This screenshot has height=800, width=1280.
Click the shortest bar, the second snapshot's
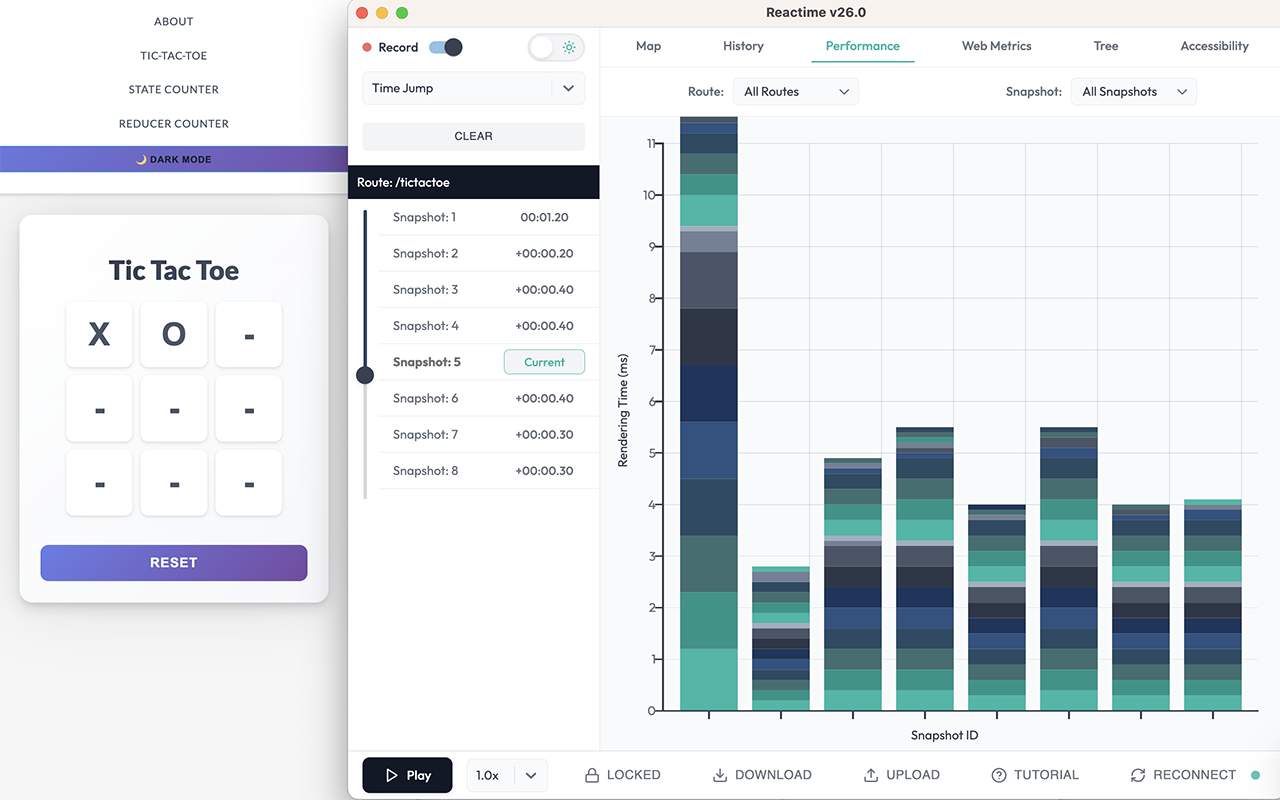pos(781,639)
